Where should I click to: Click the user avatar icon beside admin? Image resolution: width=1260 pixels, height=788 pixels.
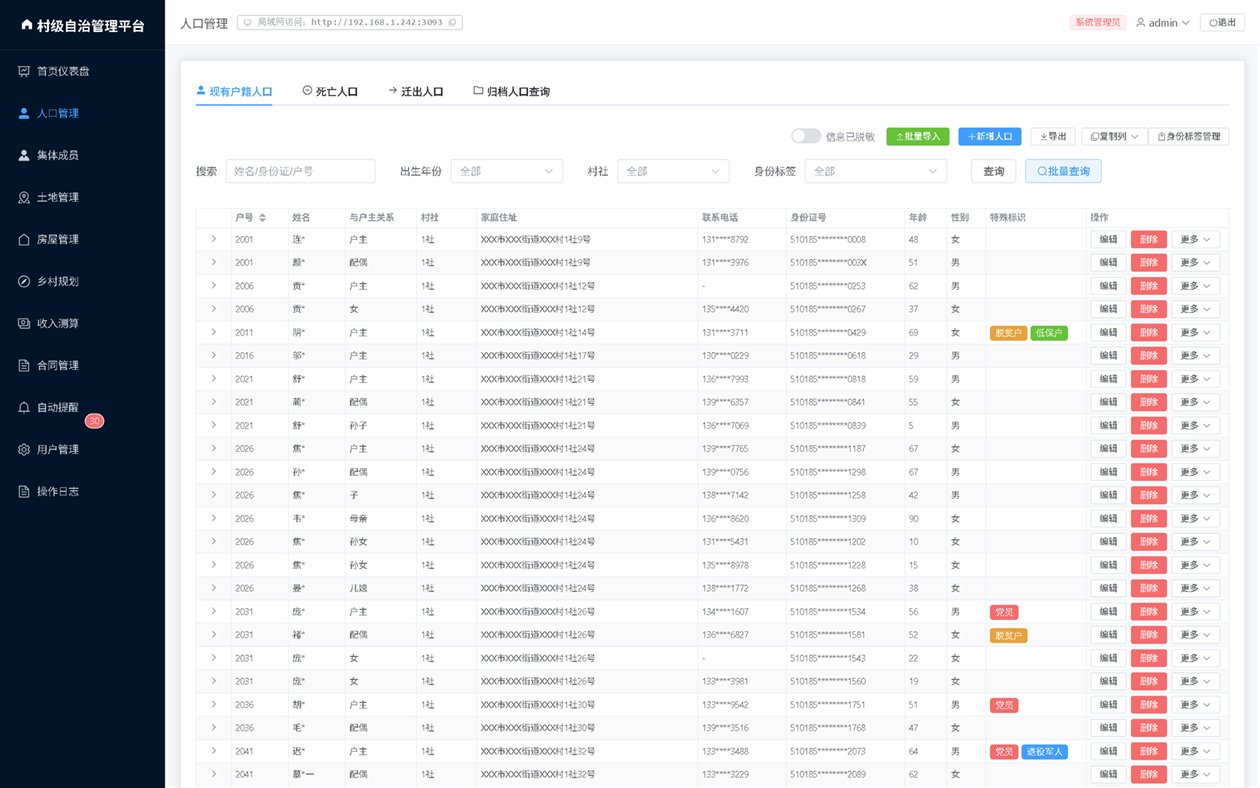(1140, 22)
